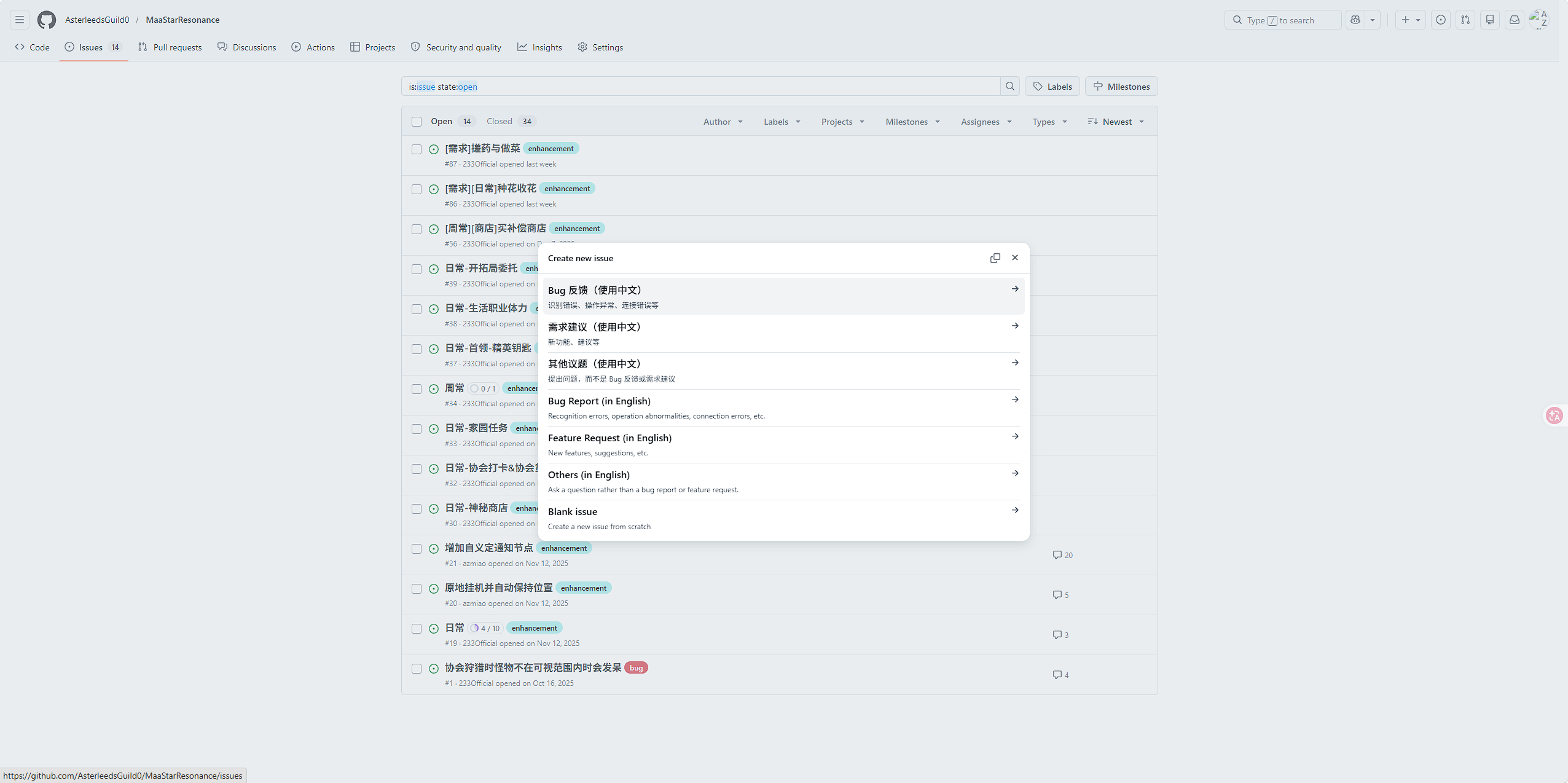Viewport: 1568px width, 783px height.
Task: Open the Newest sort dropdown
Action: click(x=1116, y=122)
